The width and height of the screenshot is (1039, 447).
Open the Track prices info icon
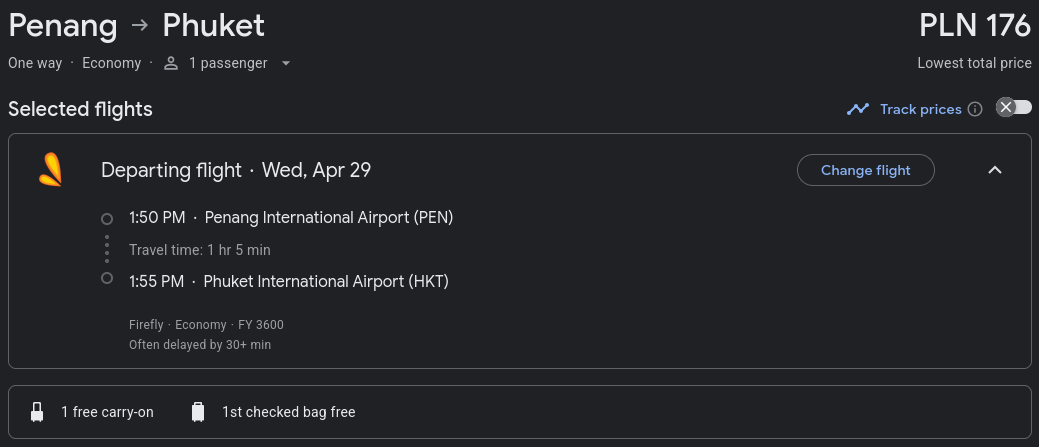pyautogui.click(x=975, y=109)
